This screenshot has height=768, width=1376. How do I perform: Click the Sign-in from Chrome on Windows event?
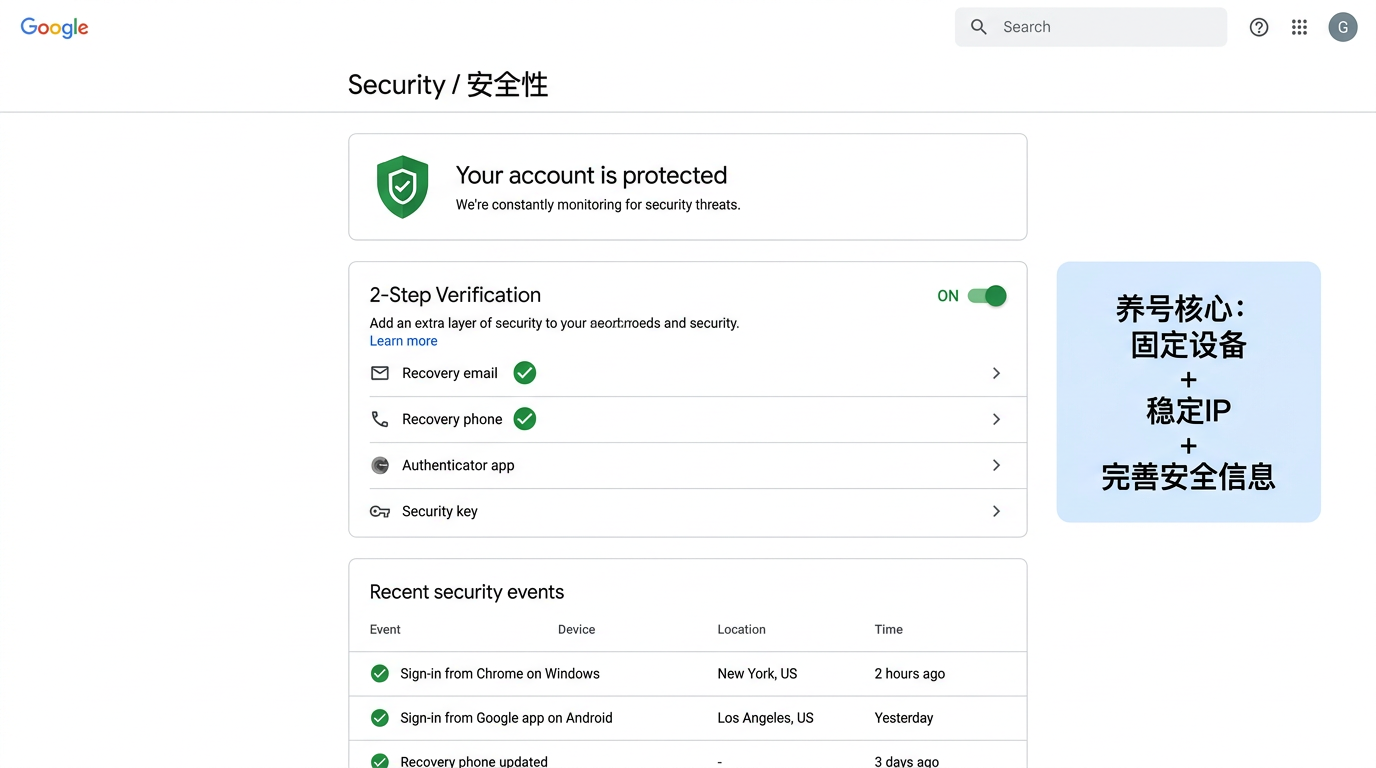(x=500, y=673)
